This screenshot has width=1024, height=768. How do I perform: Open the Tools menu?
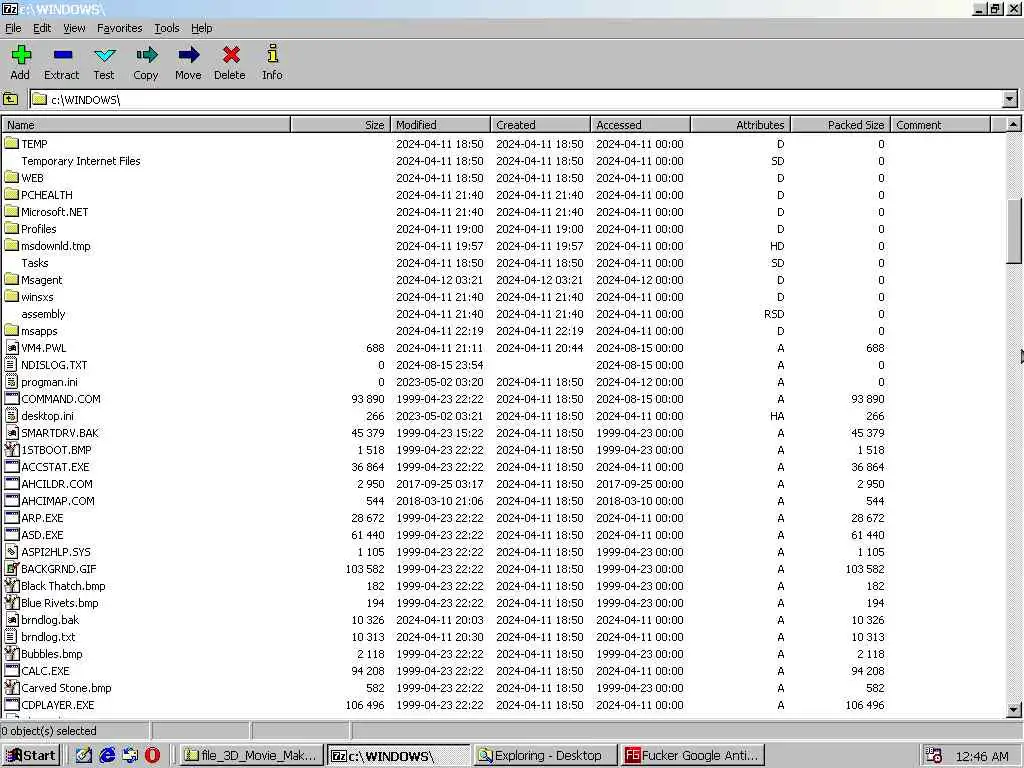[167, 28]
